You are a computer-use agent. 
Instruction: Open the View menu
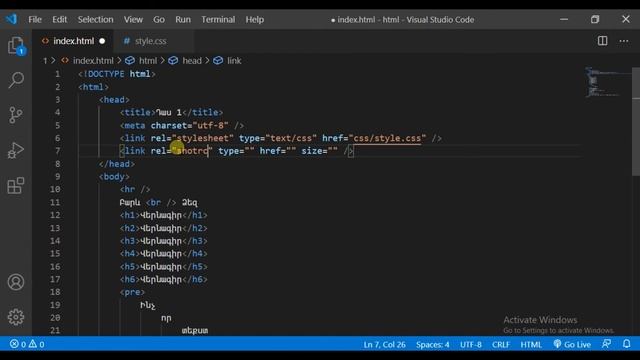tap(133, 19)
